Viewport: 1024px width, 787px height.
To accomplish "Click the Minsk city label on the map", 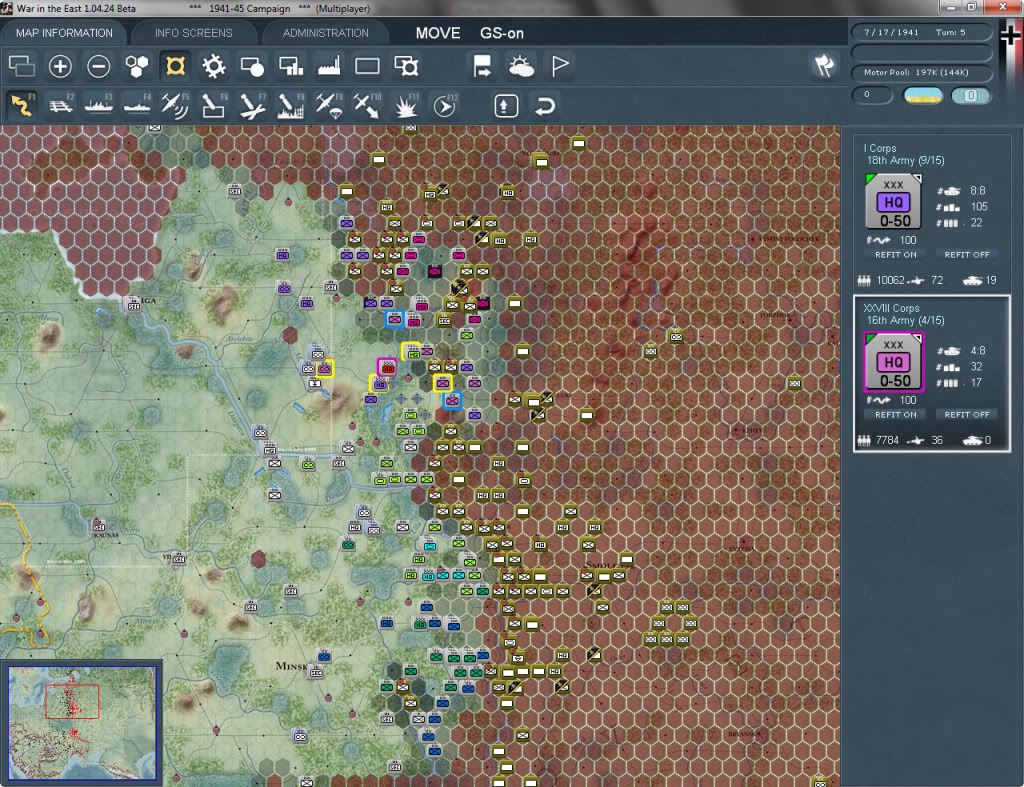I will [291, 666].
